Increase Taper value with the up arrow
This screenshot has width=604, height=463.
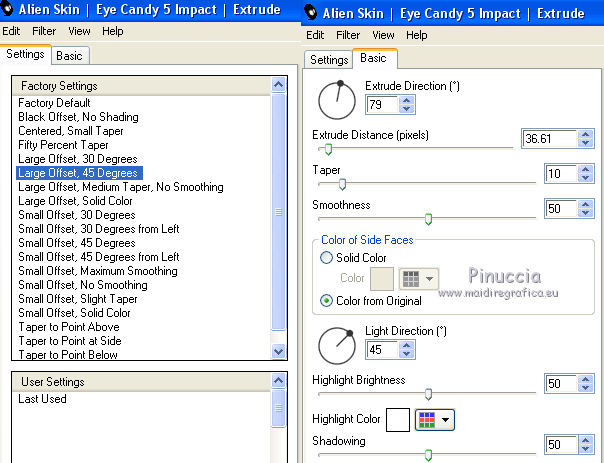[x=586, y=169]
